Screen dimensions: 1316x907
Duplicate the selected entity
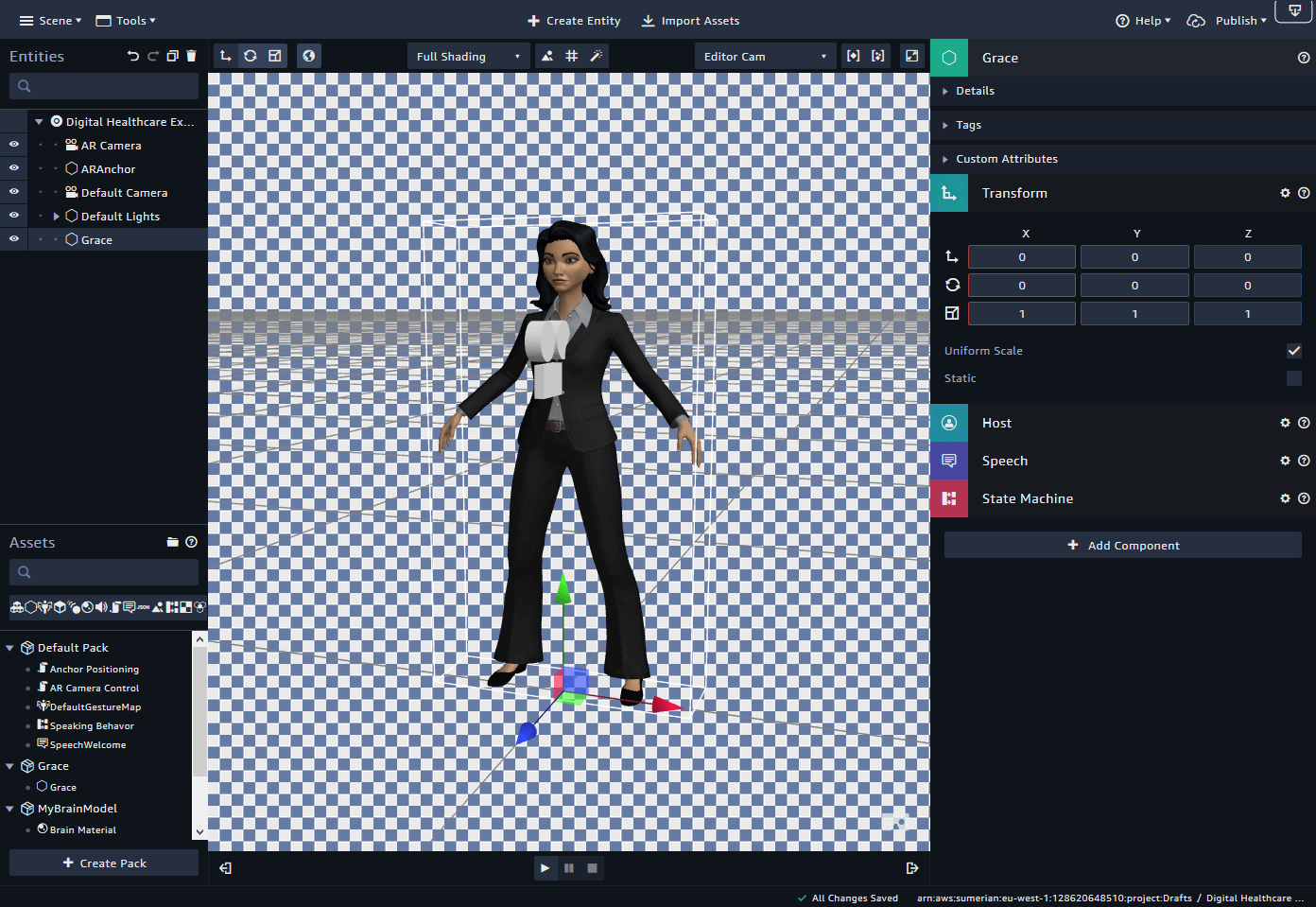click(x=172, y=56)
